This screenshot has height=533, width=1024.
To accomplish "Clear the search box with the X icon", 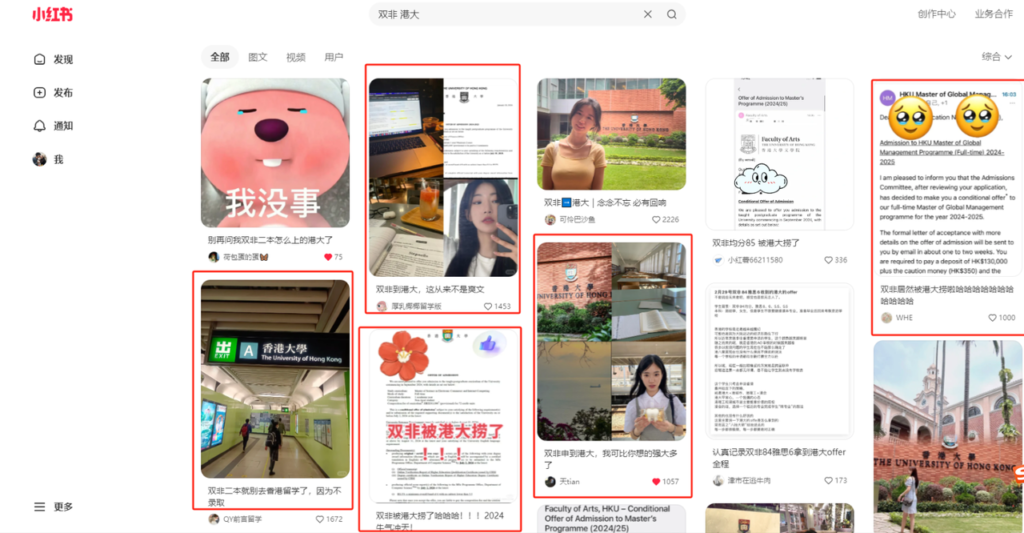I will pos(647,14).
